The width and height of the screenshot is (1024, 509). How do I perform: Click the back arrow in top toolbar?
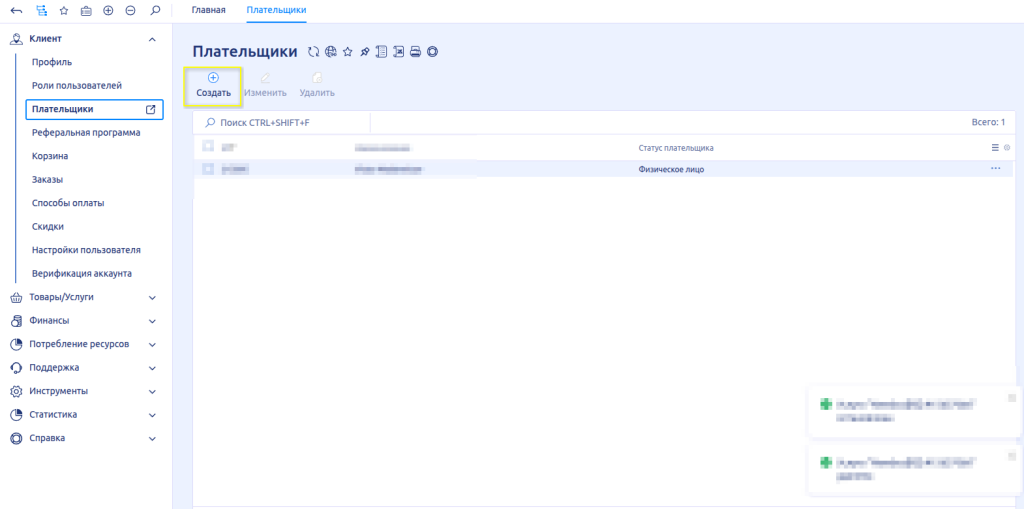pos(16,10)
